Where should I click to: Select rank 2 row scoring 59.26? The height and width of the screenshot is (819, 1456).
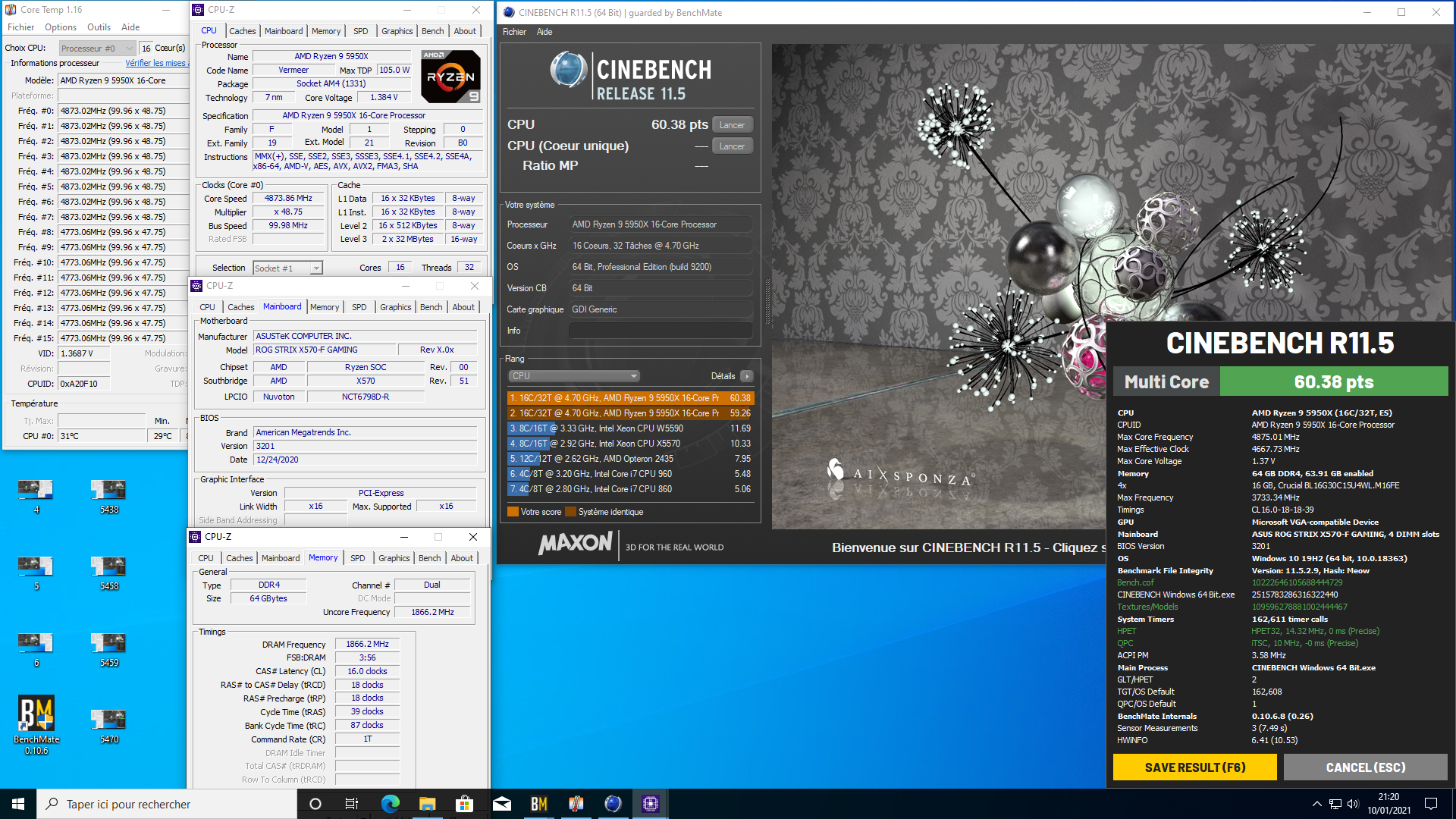[630, 413]
